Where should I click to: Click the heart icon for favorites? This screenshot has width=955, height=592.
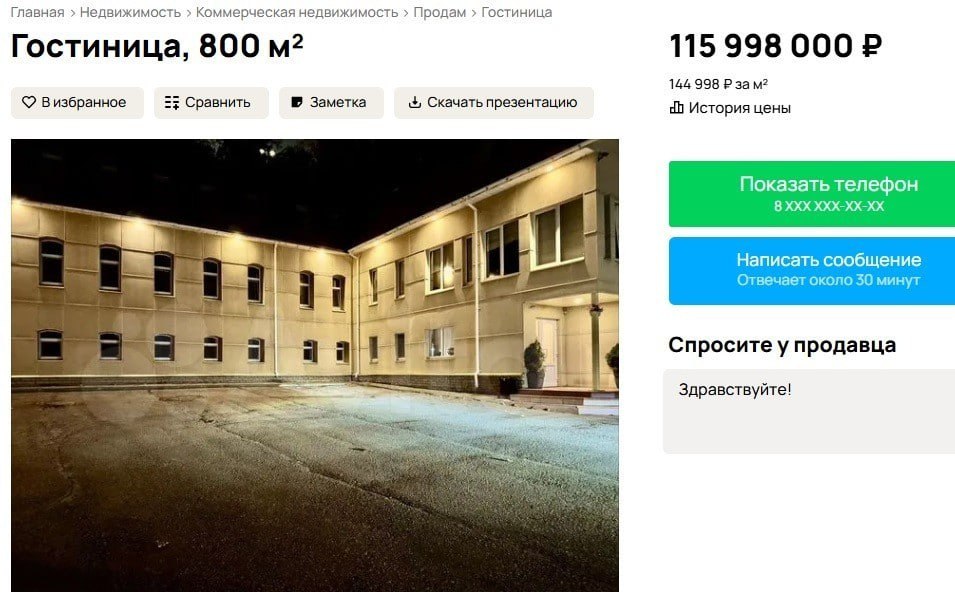[29, 102]
